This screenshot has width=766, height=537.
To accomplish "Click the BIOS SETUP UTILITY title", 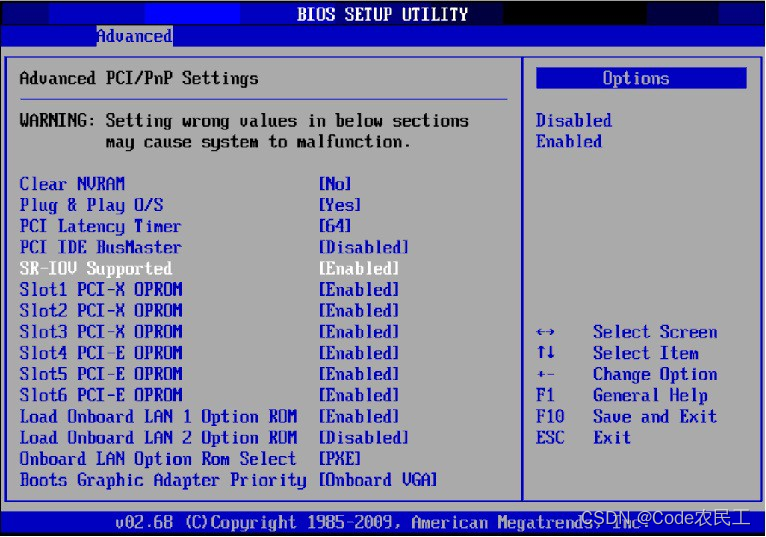I will pos(383,14).
